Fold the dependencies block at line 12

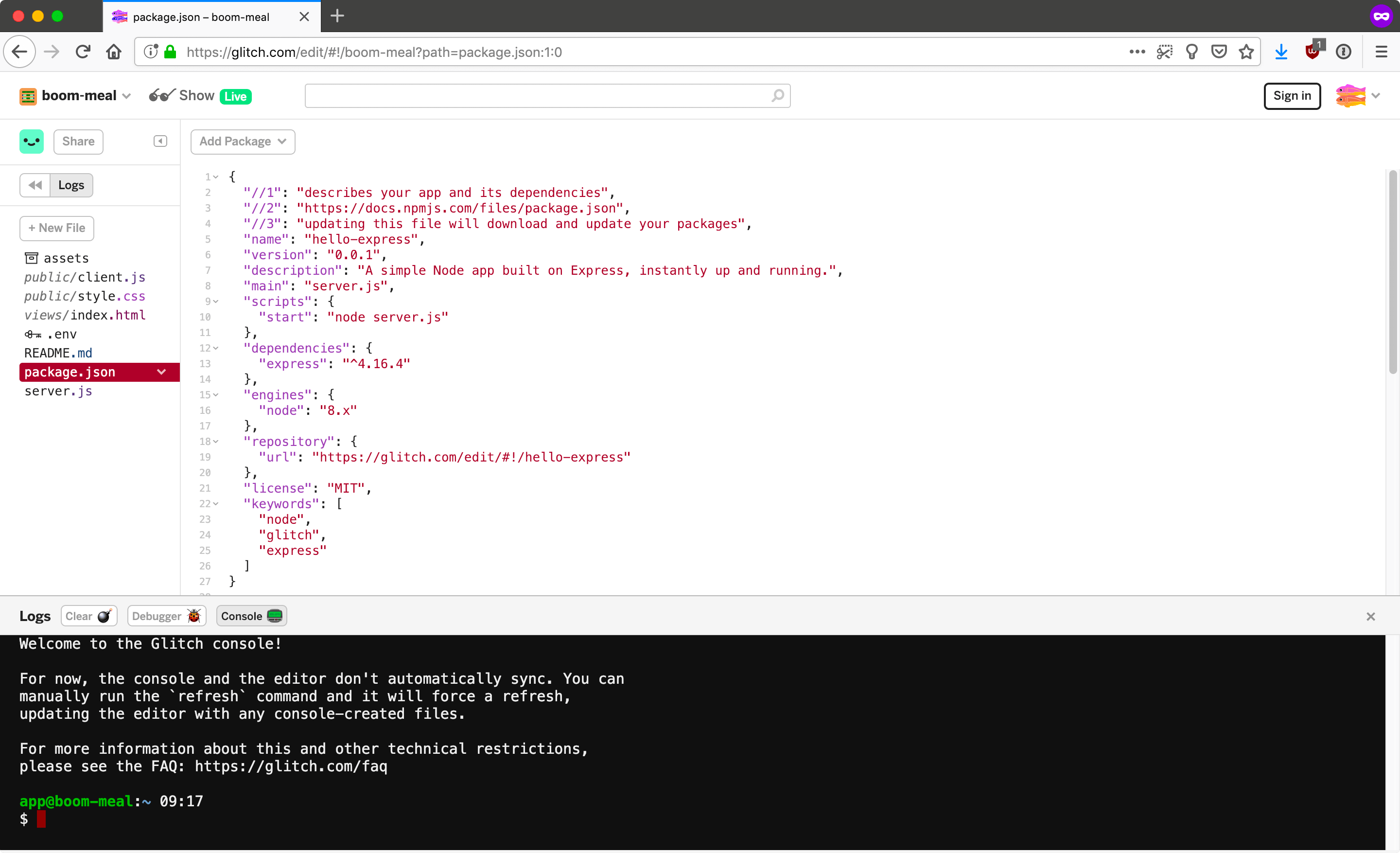pyautogui.click(x=216, y=348)
